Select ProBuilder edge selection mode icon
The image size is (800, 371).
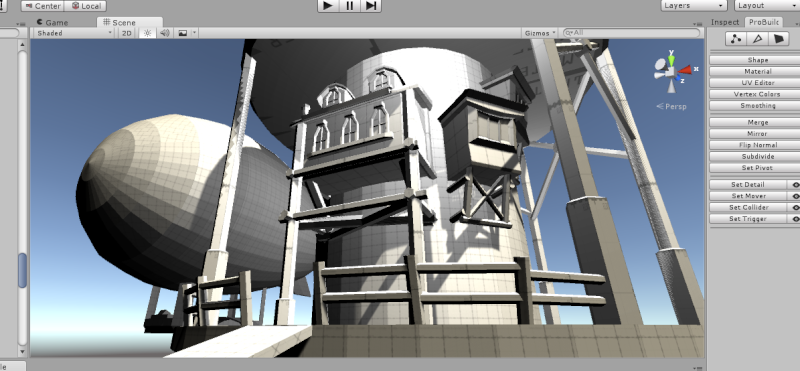pyautogui.click(x=757, y=39)
